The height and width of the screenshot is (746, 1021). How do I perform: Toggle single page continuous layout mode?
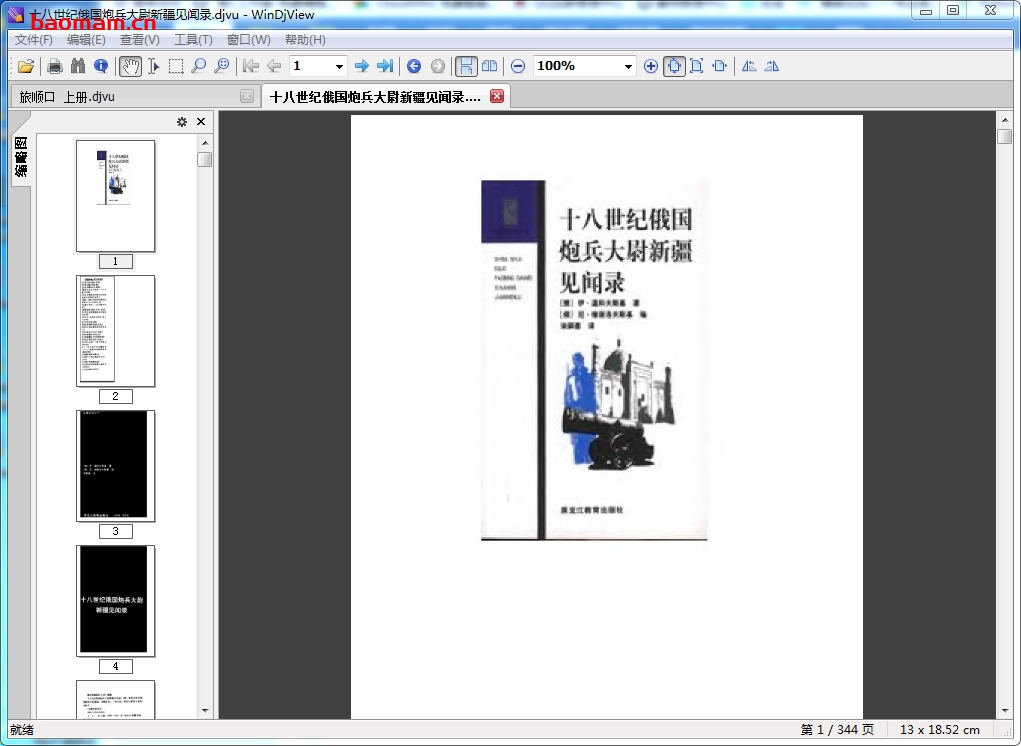[466, 66]
